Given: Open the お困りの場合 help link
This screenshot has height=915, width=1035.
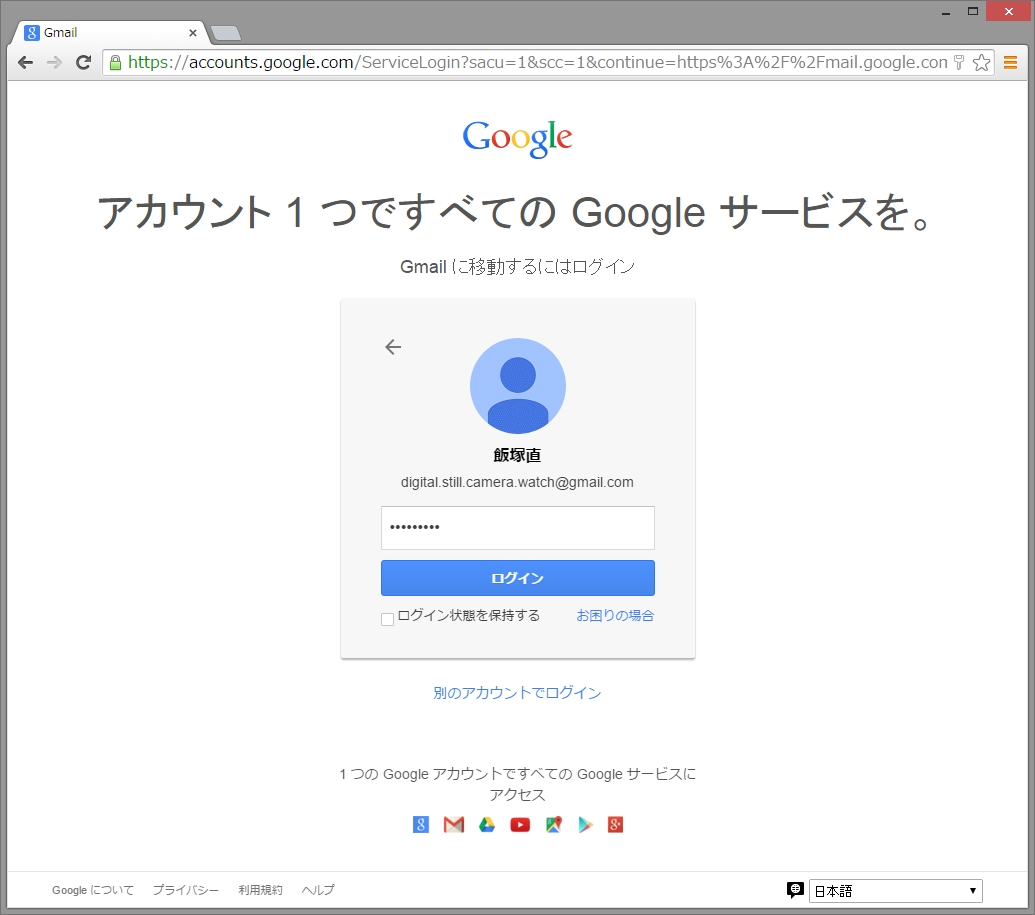Looking at the screenshot, I should [x=615, y=615].
